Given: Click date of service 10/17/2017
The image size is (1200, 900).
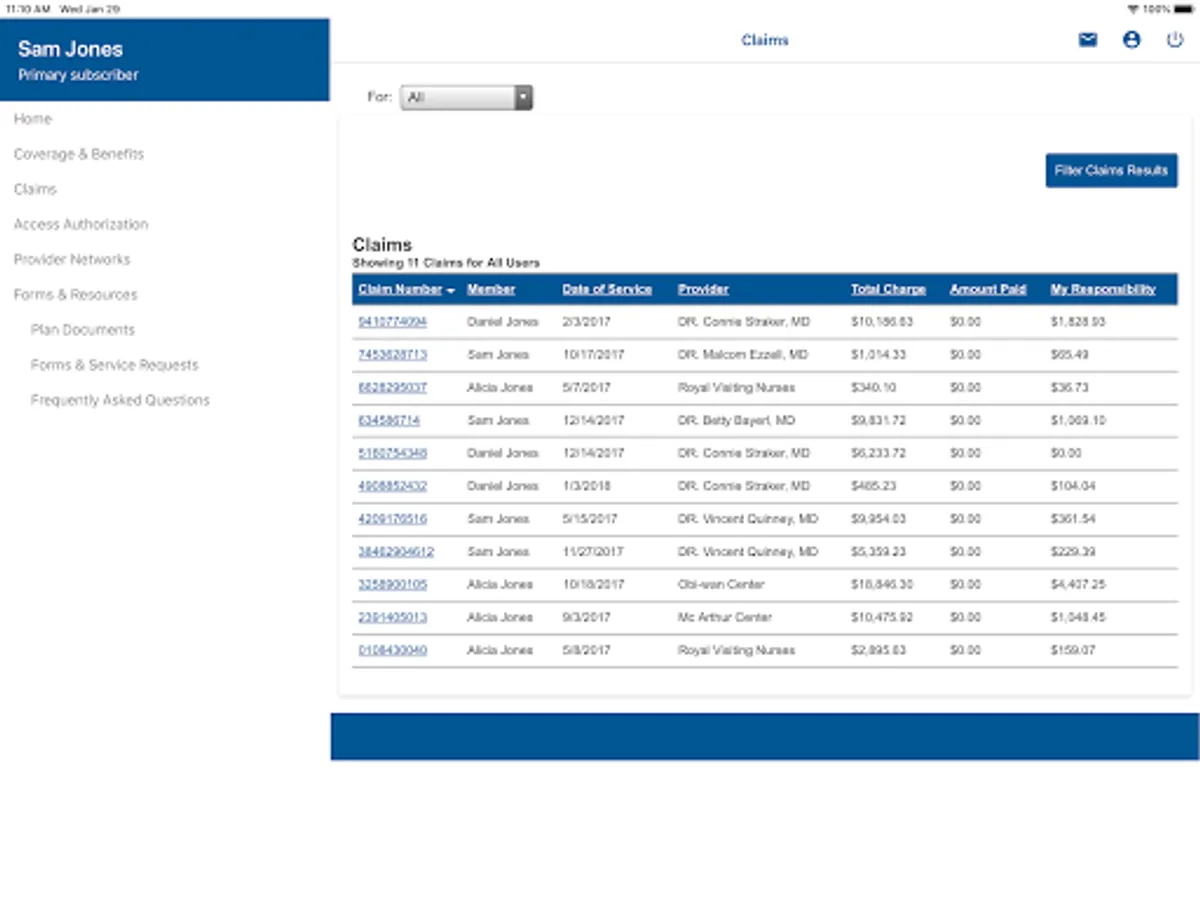Looking at the screenshot, I should click(593, 355).
